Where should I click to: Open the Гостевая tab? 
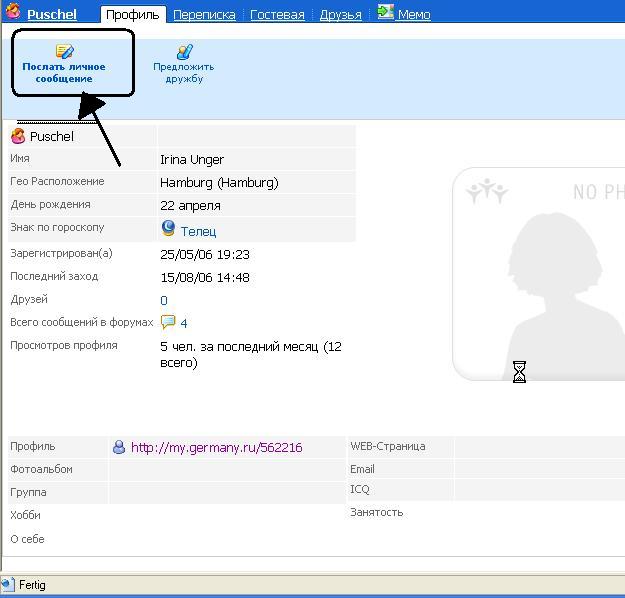tap(277, 15)
